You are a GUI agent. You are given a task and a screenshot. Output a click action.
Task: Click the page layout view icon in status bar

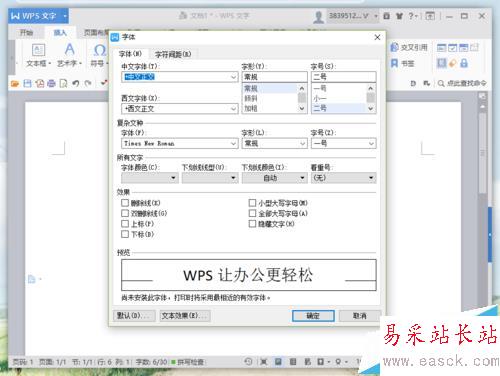pyautogui.click(x=278, y=362)
